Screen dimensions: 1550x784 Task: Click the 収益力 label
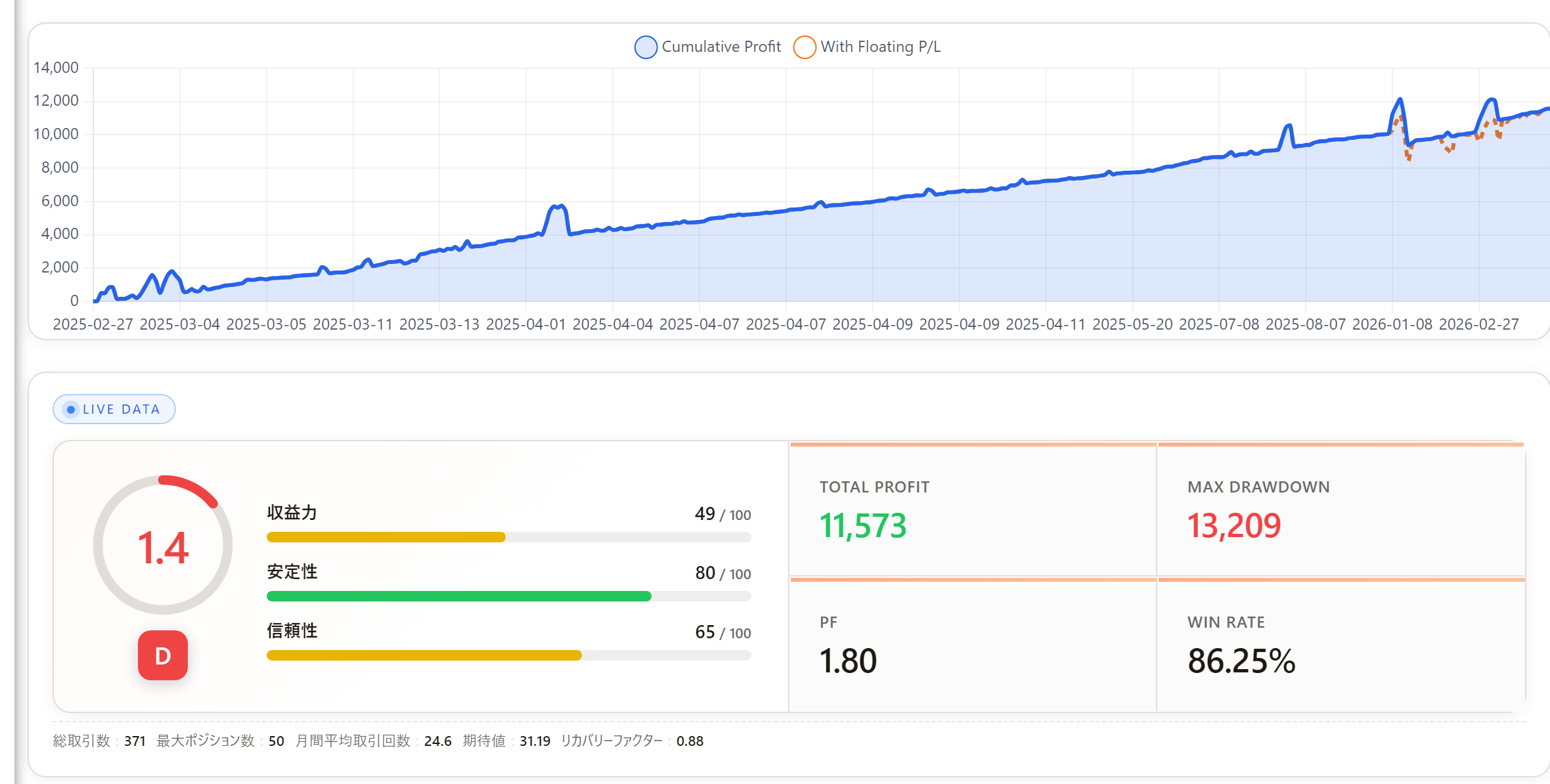292,513
